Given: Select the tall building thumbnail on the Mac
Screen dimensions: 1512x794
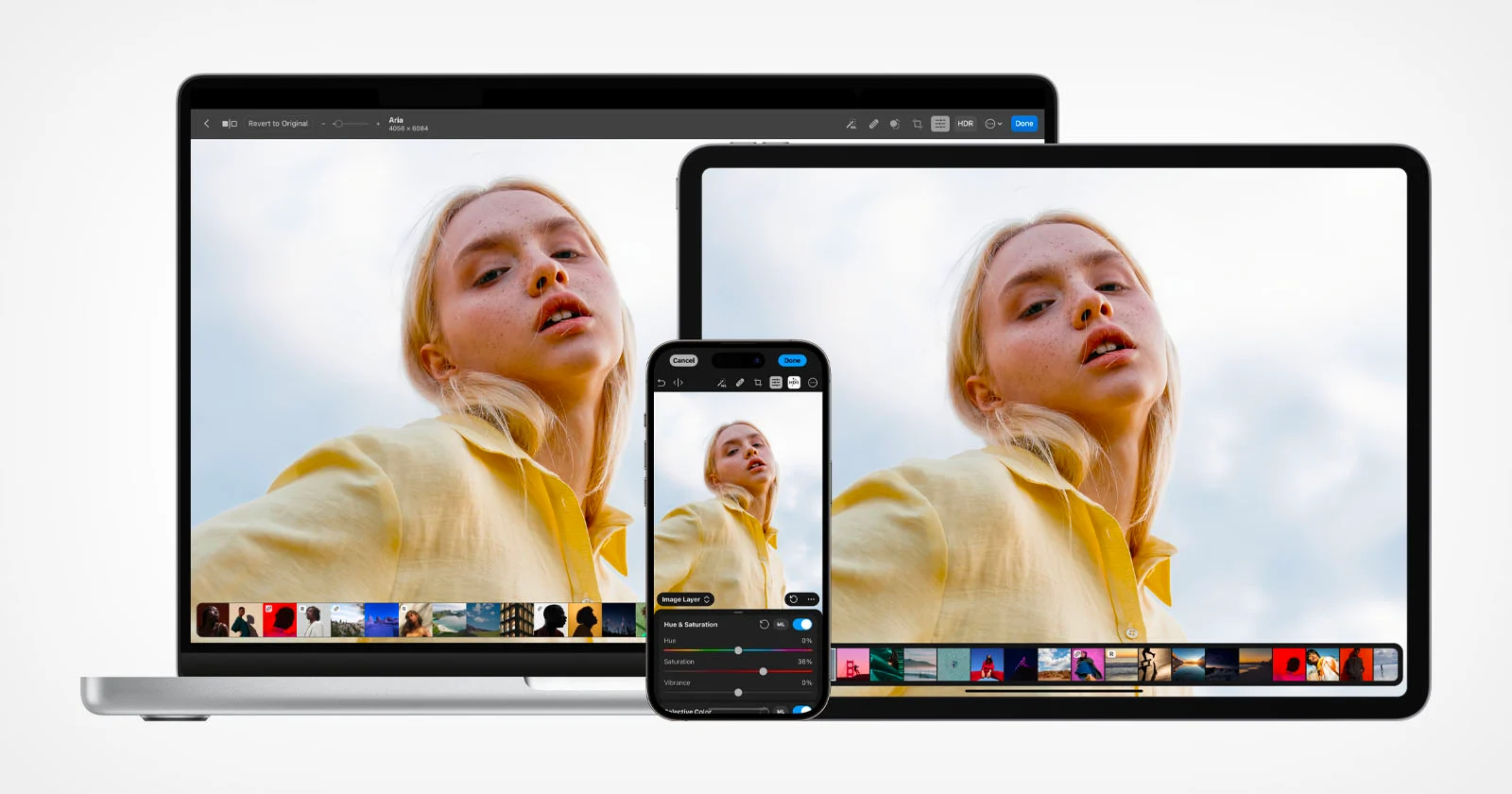Looking at the screenshot, I should tap(517, 620).
